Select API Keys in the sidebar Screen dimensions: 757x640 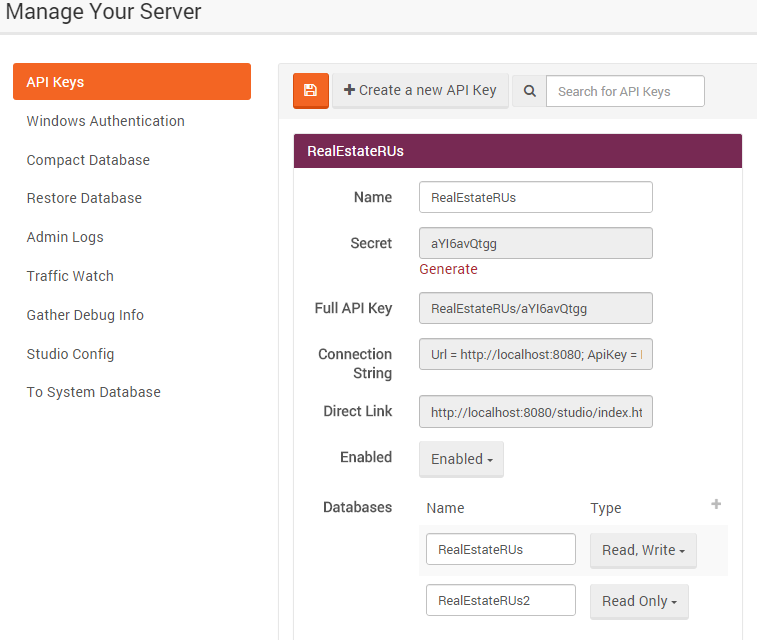pos(131,82)
